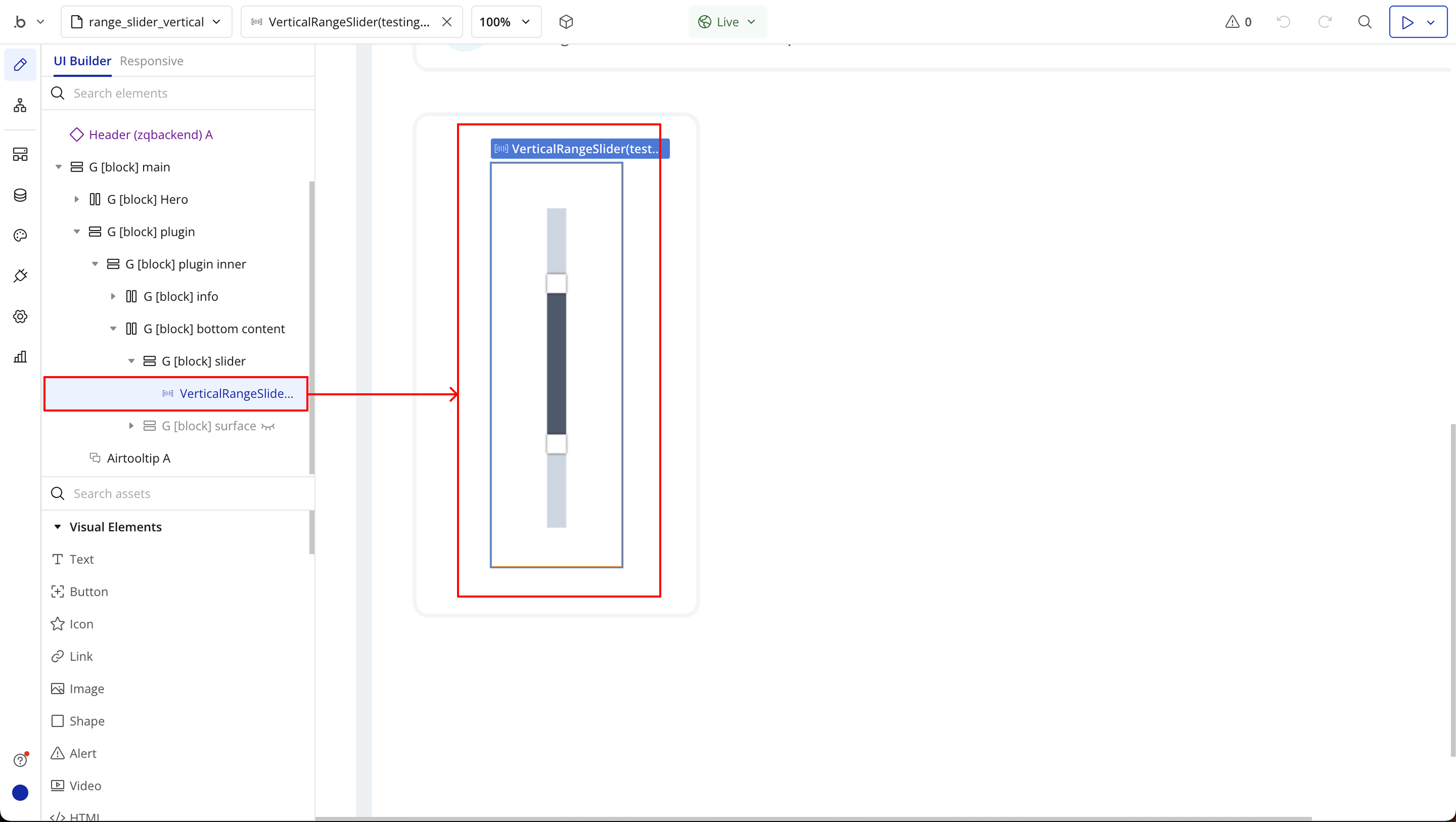Switch to the Responsive tab
This screenshot has height=822, width=1456.
[151, 61]
